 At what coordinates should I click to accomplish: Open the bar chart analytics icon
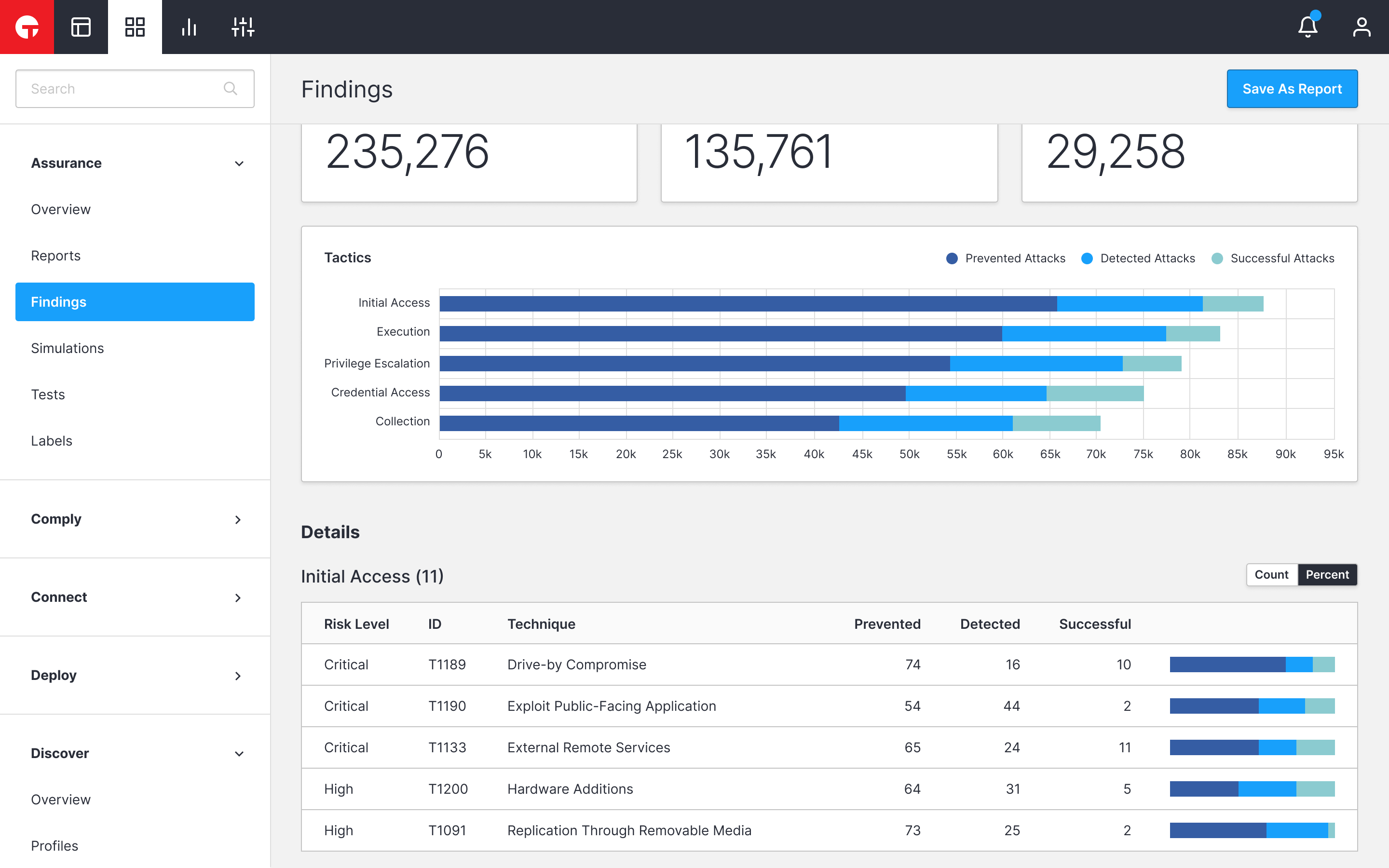tap(189, 27)
